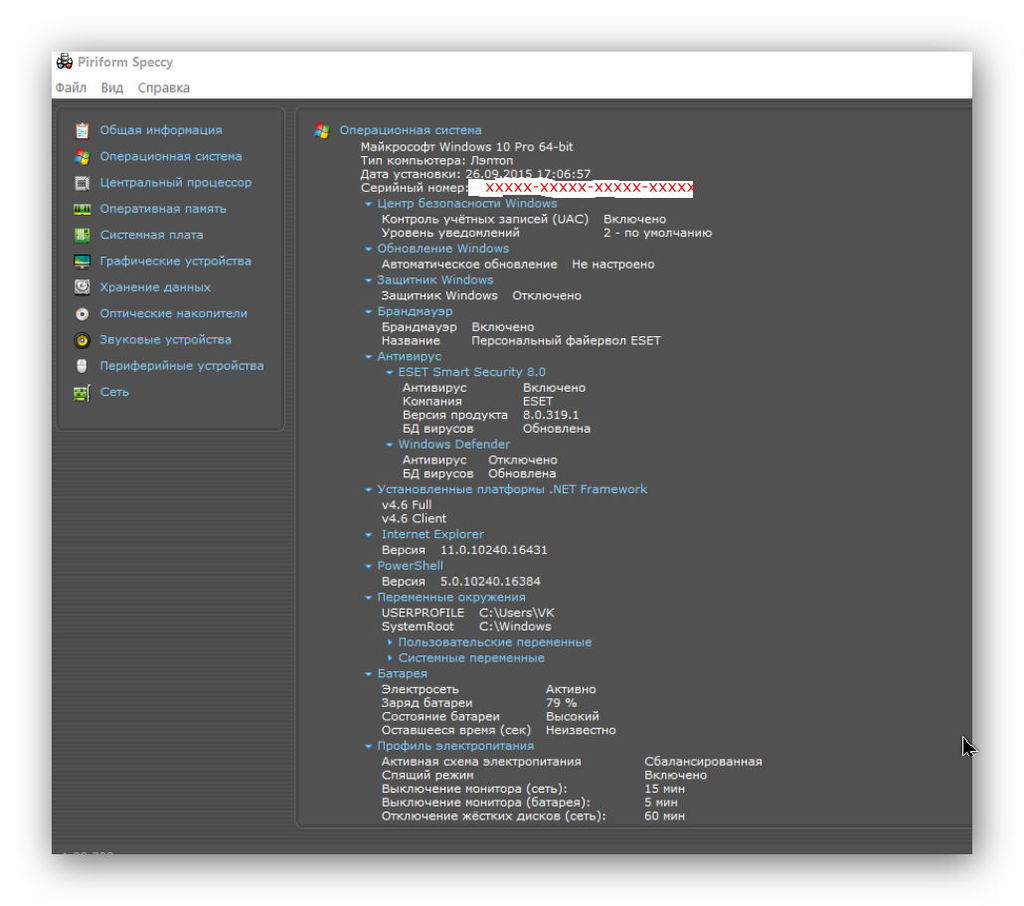Open the Общая информация section

[x=161, y=130]
